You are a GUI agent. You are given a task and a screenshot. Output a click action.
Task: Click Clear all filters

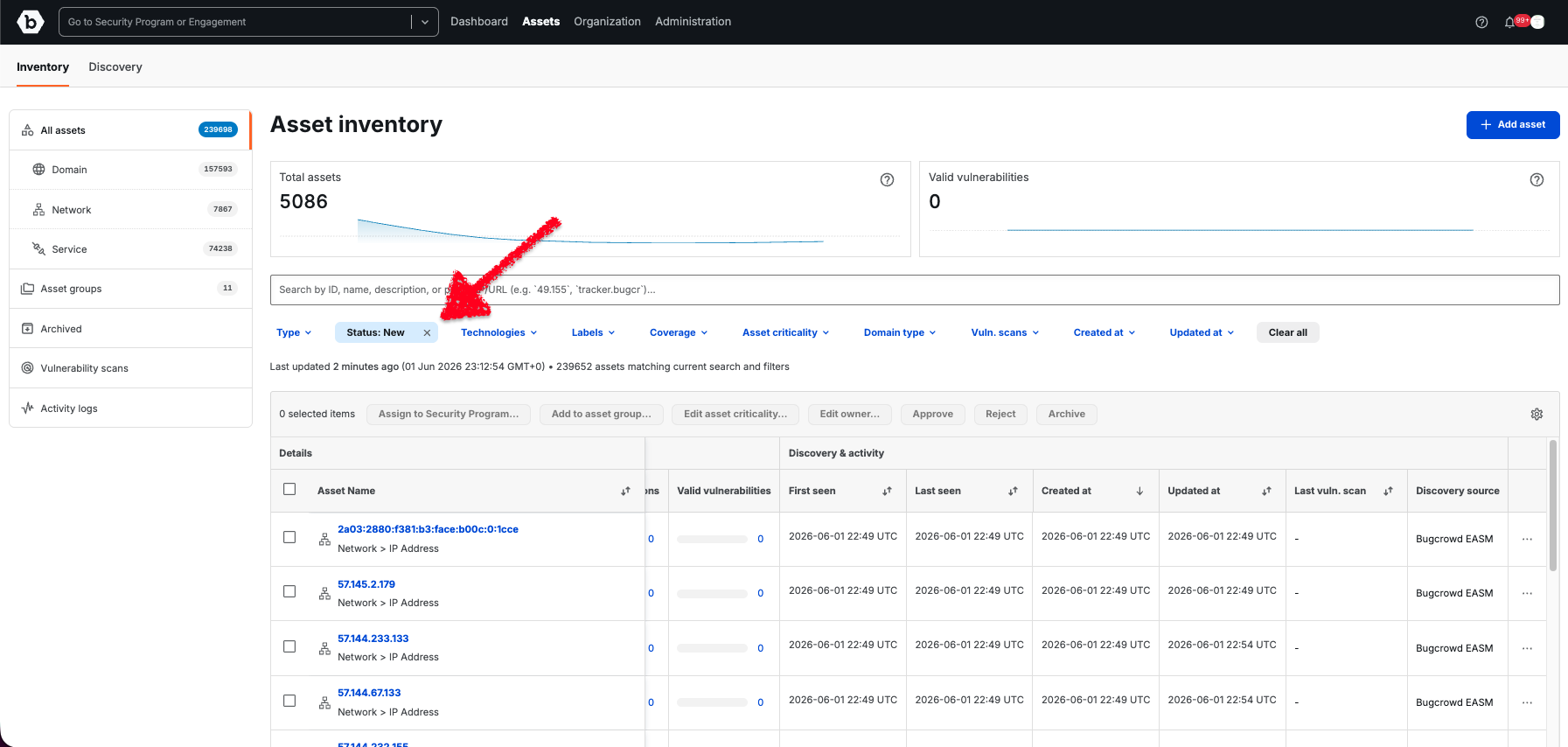tap(1288, 332)
